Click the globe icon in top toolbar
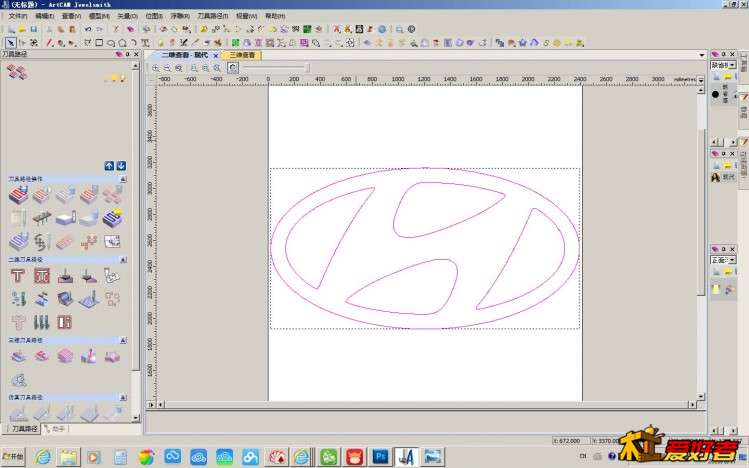749x468 pixels. pos(382,29)
